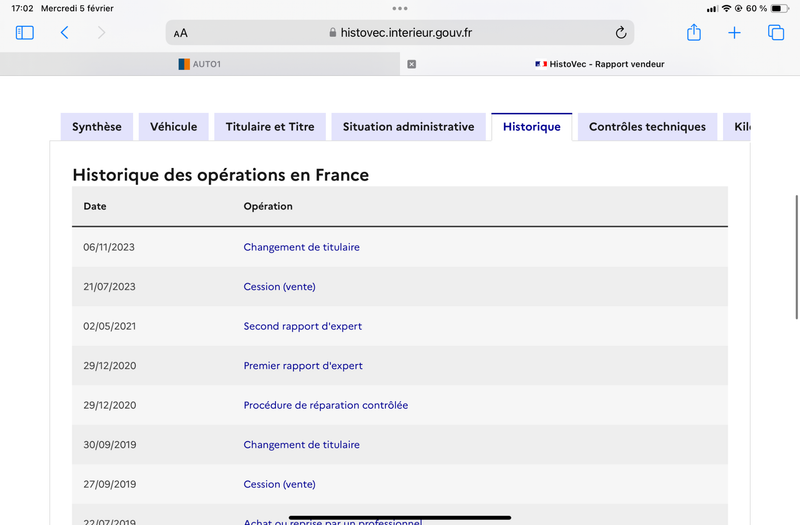This screenshot has height=525, width=800.
Task: Click Procédure de réparation contrôlée link
Action: 326,405
